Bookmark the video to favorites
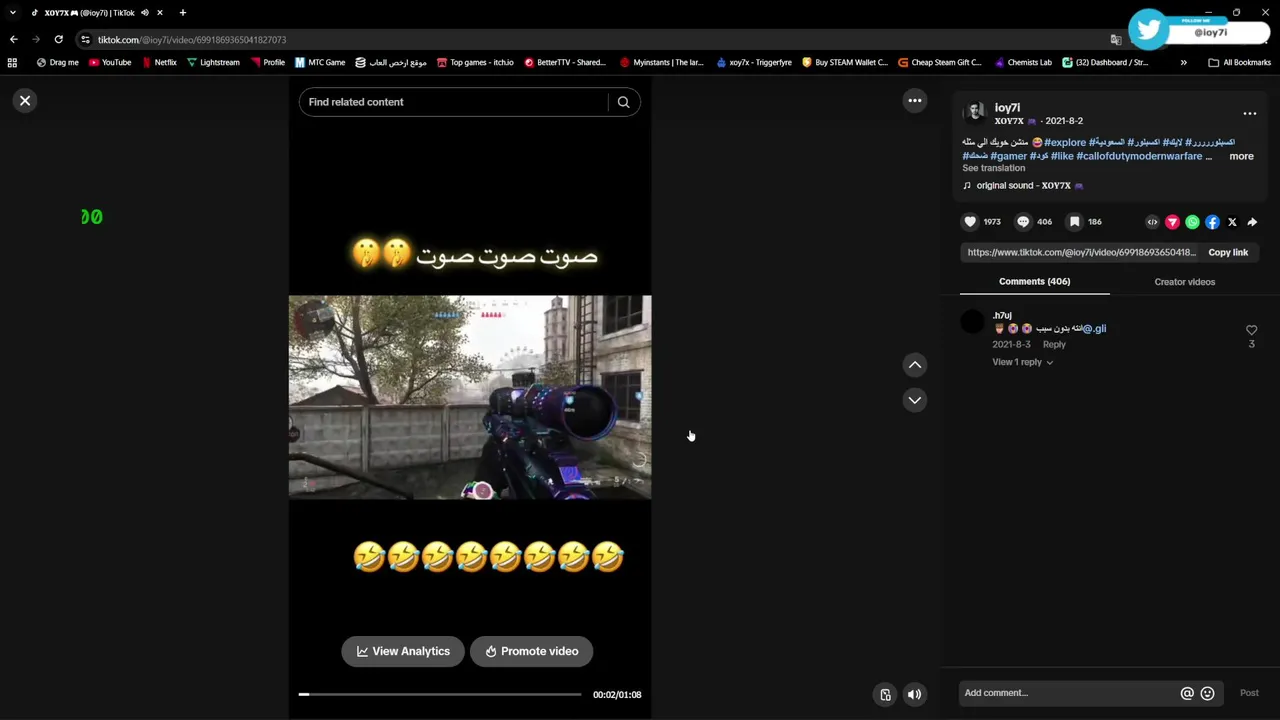This screenshot has width=1280, height=720. point(1074,222)
